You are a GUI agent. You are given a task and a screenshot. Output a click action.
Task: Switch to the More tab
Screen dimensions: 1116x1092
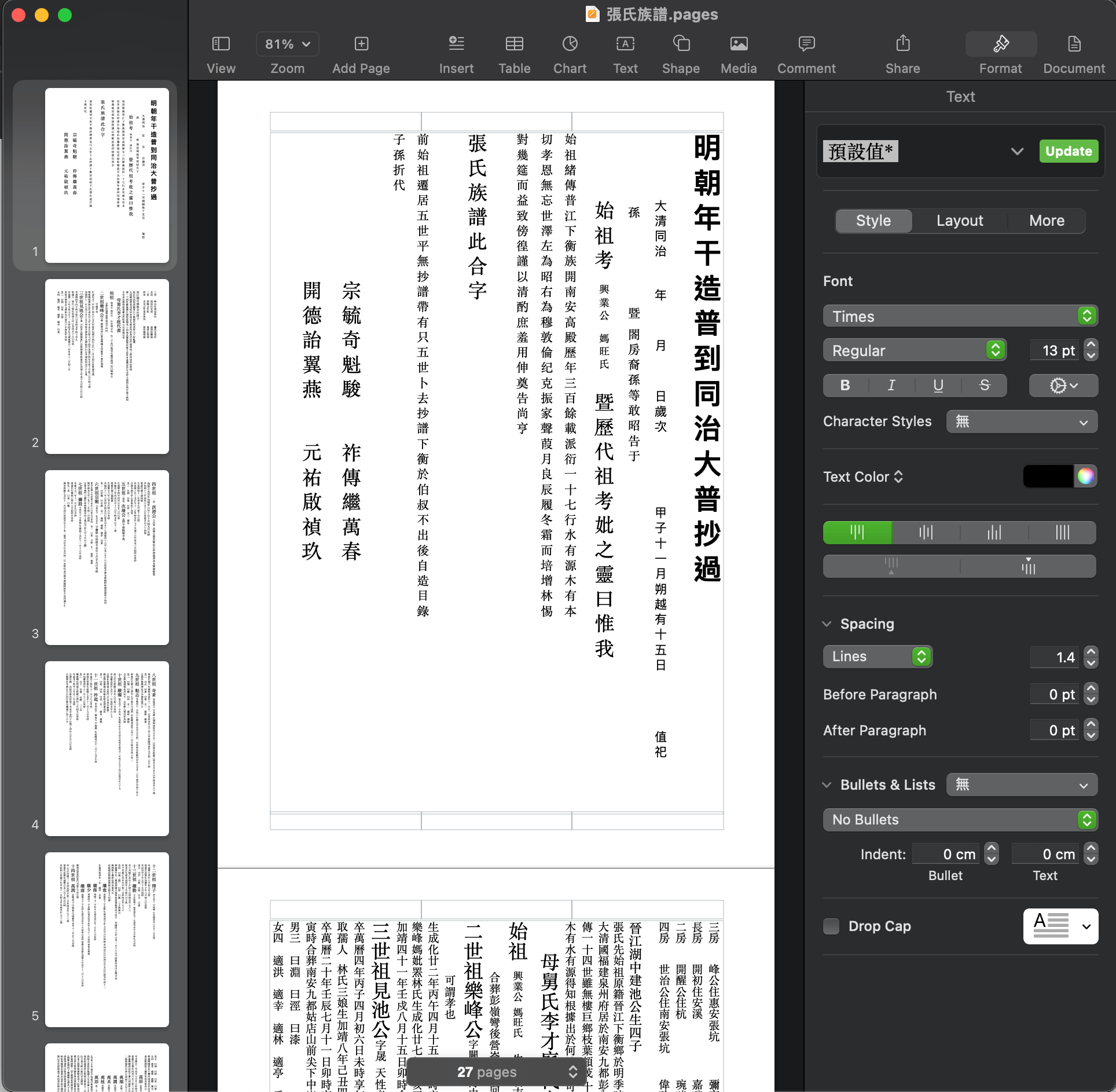click(1047, 221)
